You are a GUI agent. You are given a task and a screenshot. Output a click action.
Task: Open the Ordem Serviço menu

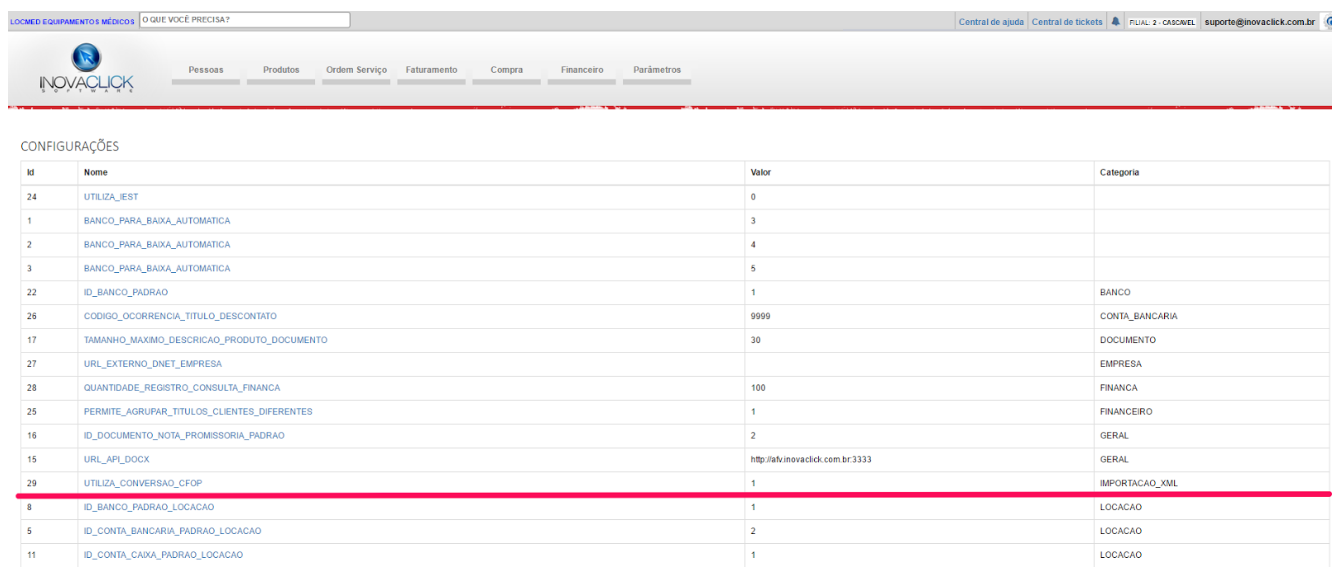(x=356, y=70)
